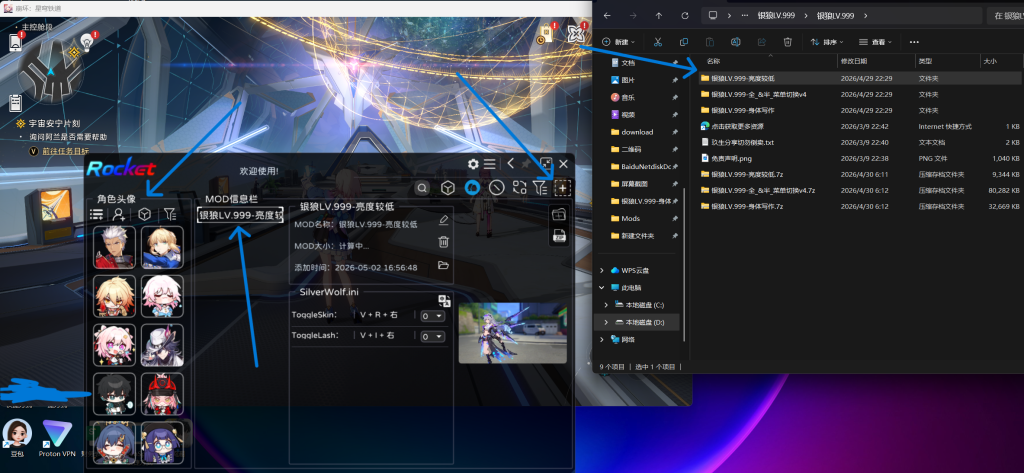Click the scan-frame refresh icon in Rocket toolbar

coord(519,188)
